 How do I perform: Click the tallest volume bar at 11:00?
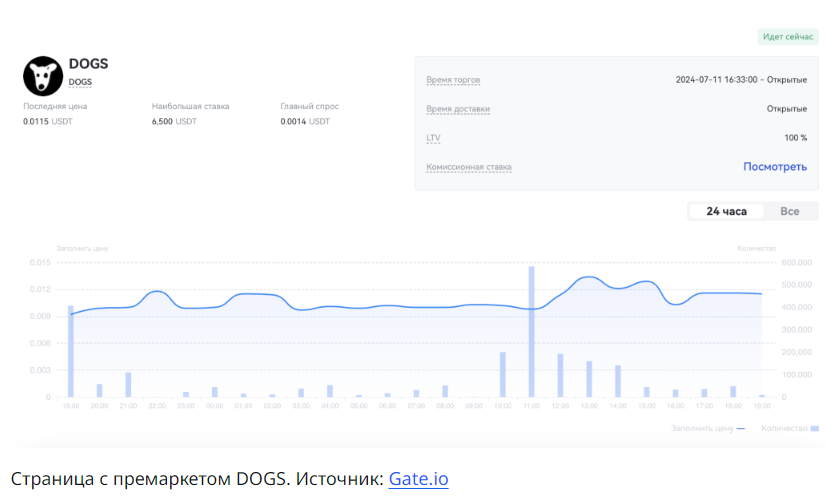[x=531, y=331]
